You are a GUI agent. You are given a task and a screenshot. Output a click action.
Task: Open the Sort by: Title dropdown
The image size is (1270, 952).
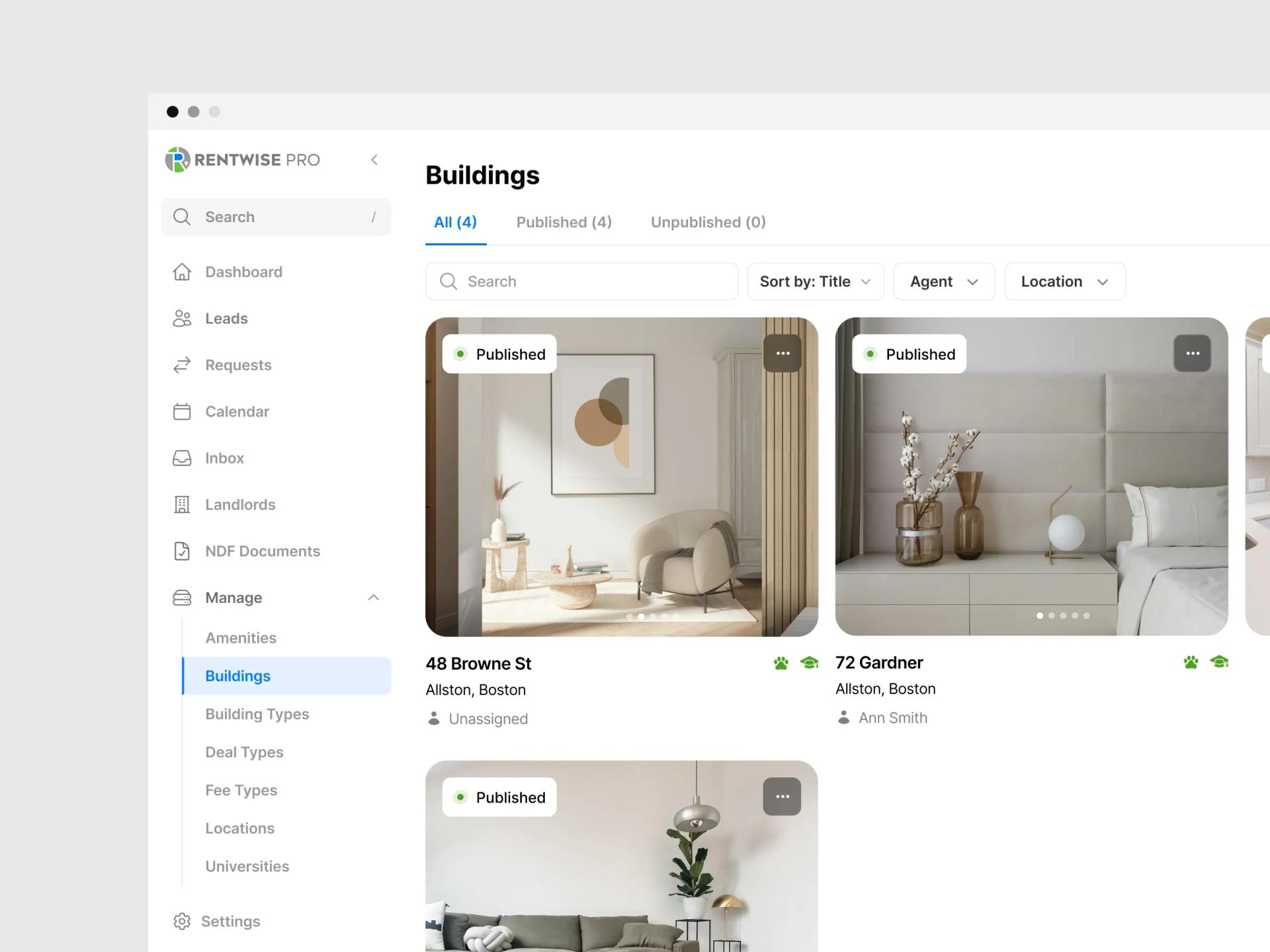point(816,282)
